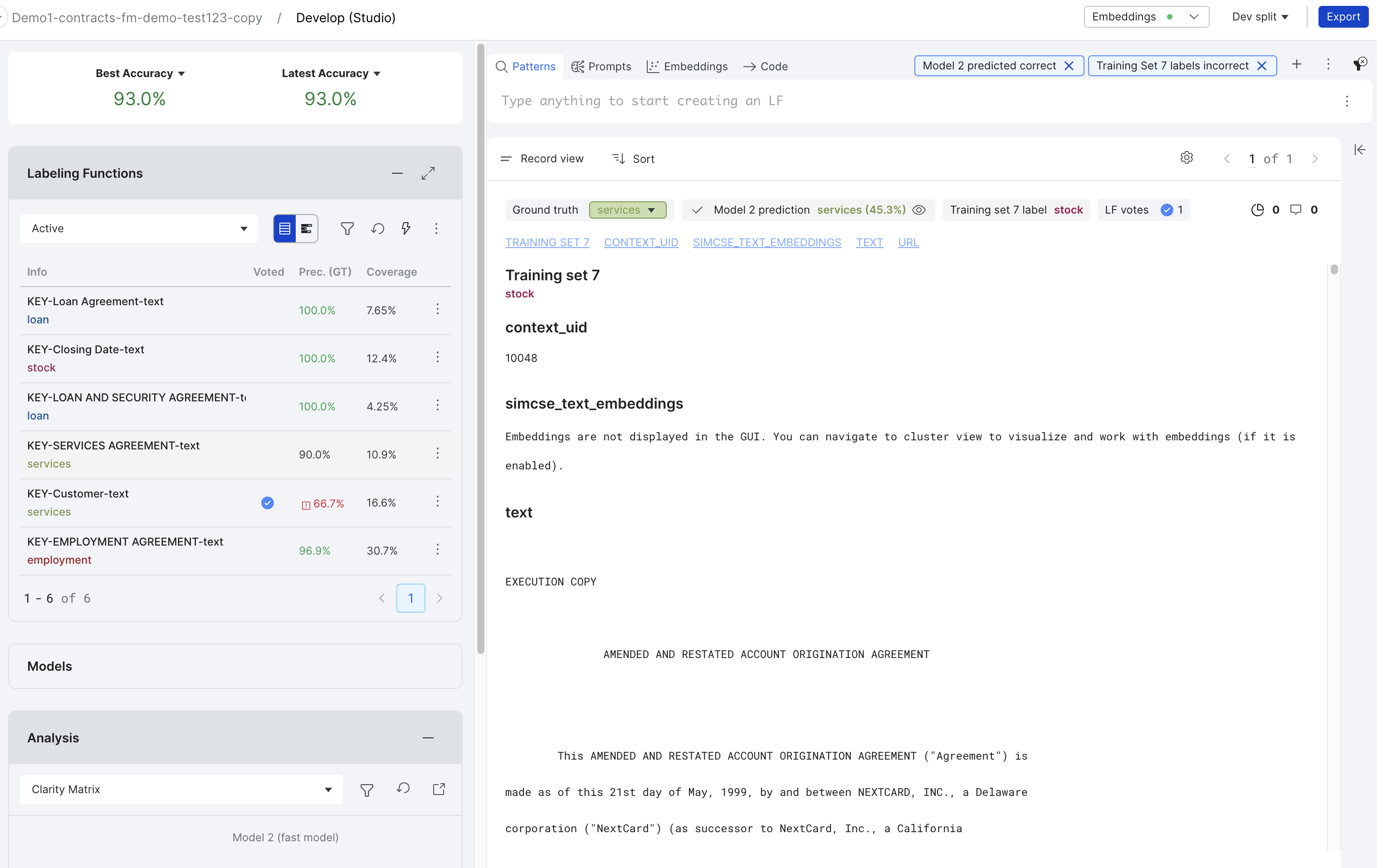Open LF search bar options menu

pos(1347,101)
